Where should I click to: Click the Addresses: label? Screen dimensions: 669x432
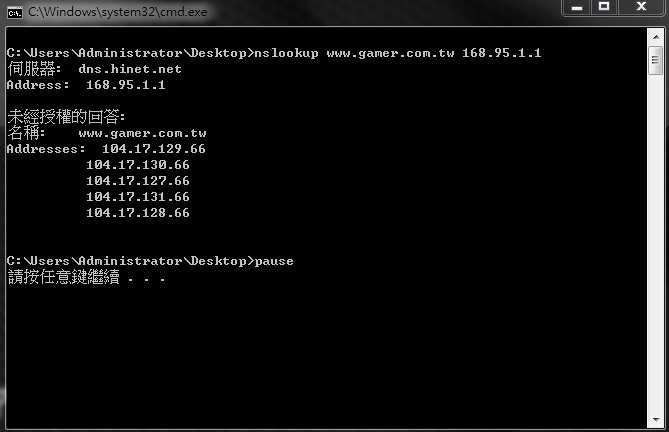click(x=46, y=149)
